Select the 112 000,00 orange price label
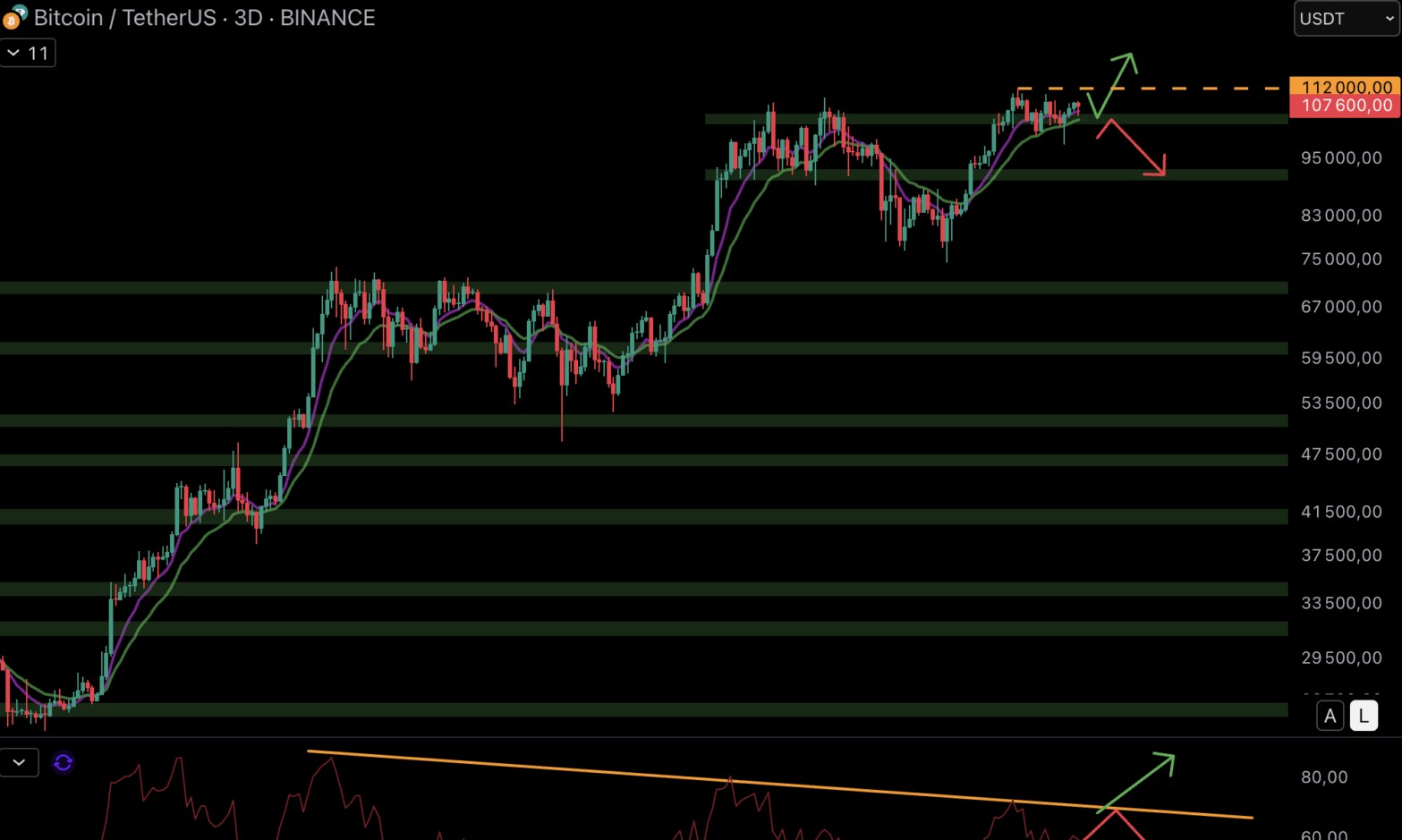Viewport: 1402px width, 840px height. 1345,87
